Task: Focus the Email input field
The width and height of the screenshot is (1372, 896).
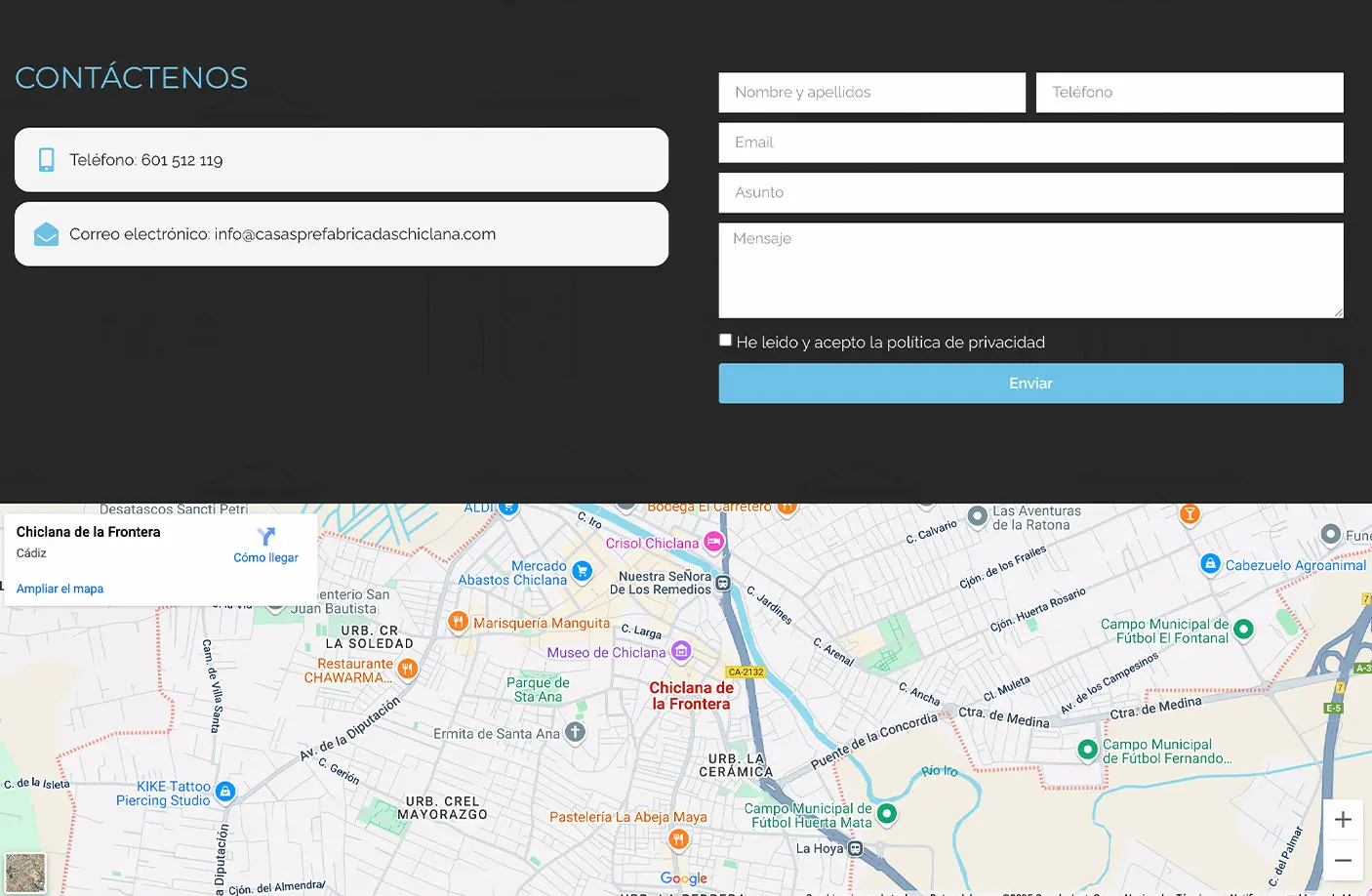Action: (x=1031, y=143)
